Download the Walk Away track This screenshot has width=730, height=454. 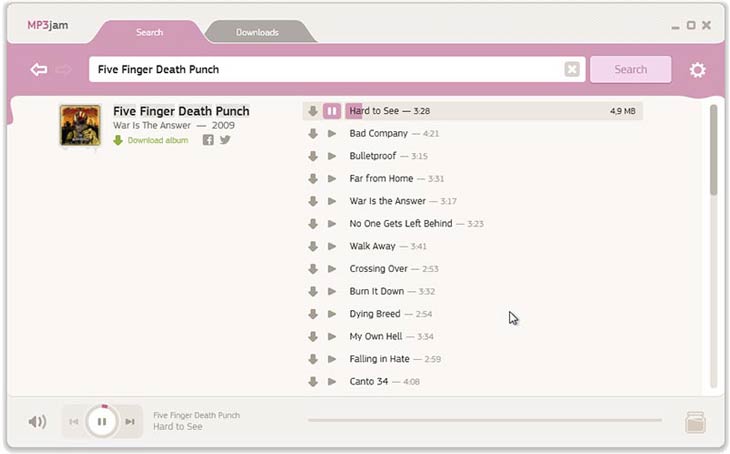tap(313, 246)
